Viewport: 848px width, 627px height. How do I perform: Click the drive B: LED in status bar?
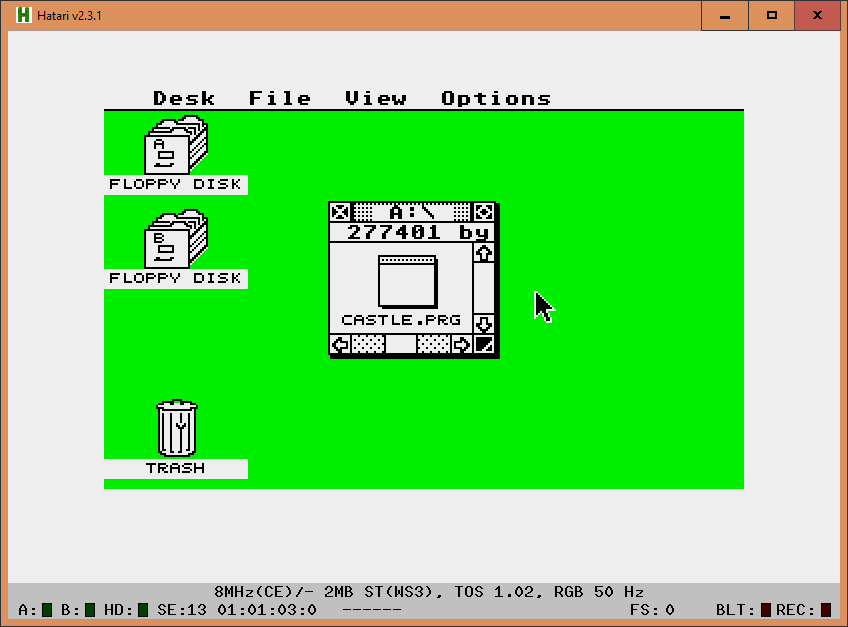[x=90, y=610]
